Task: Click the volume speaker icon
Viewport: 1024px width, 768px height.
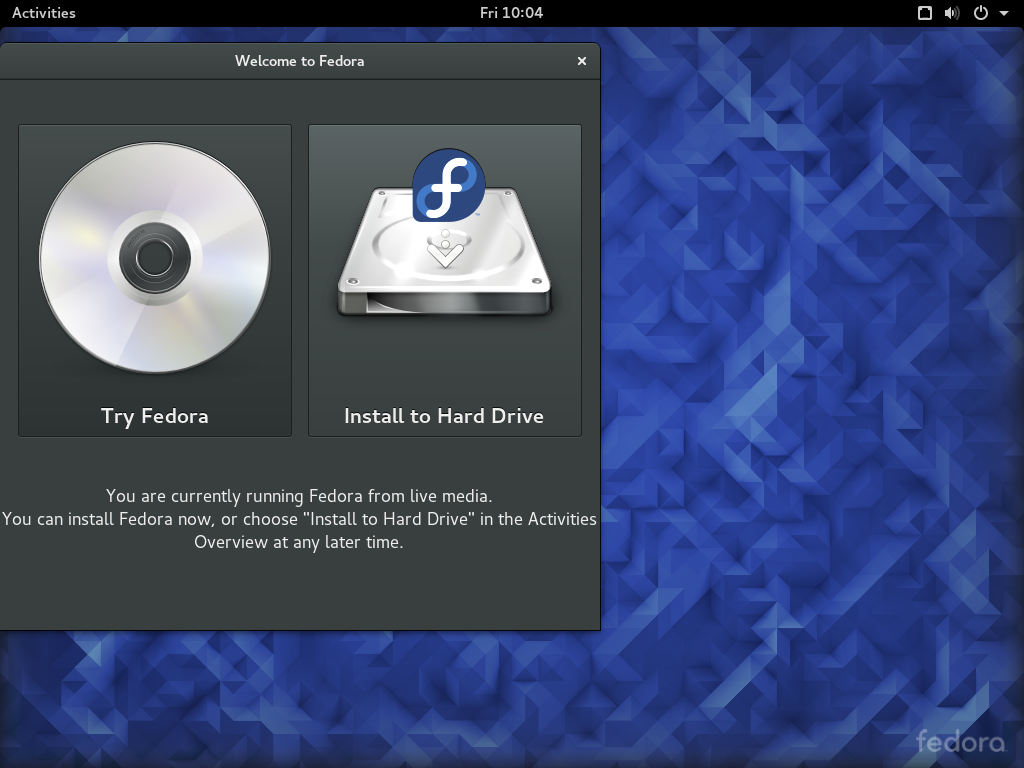Action: click(952, 13)
